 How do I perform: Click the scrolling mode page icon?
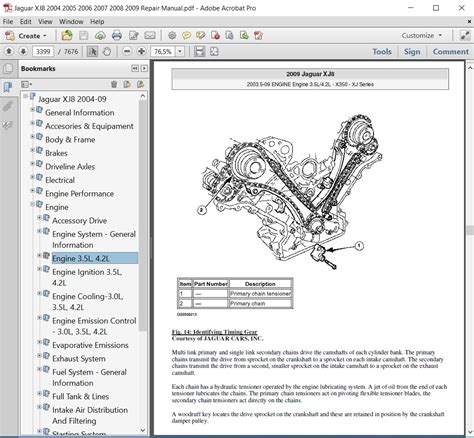(x=200, y=51)
